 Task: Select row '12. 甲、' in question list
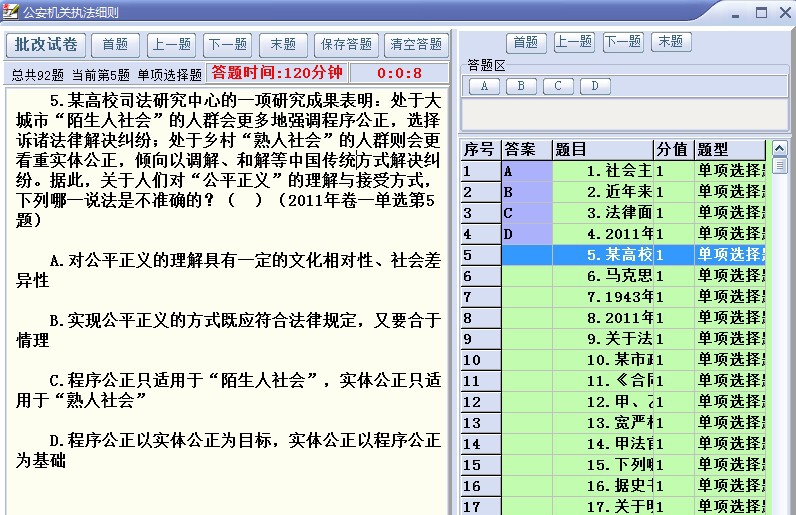coord(613,402)
